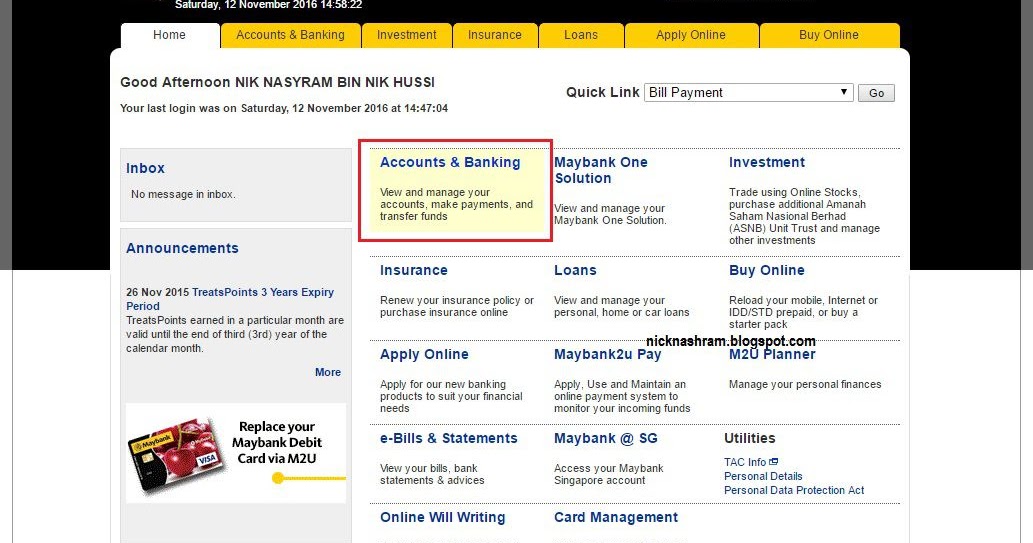Open the Maybank2u Pay link
The height and width of the screenshot is (543, 1033).
[607, 355]
